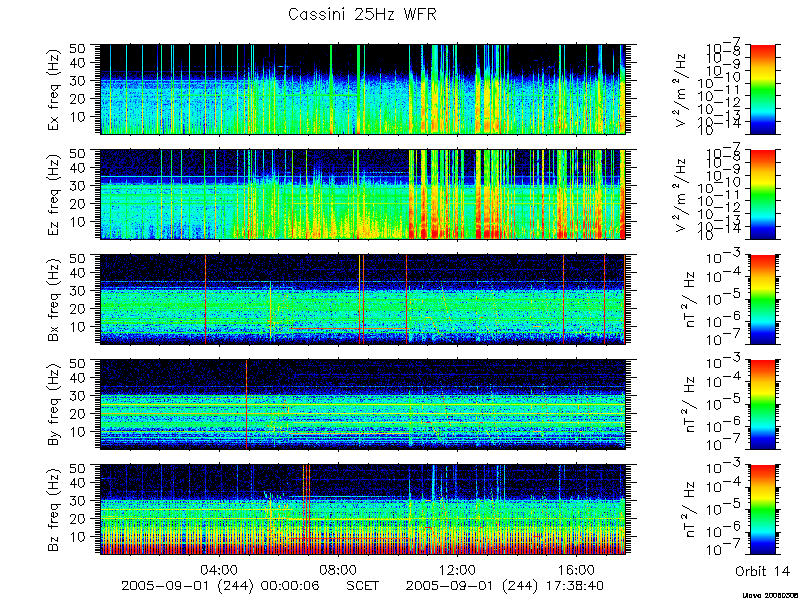This screenshot has width=800, height=600.
Task: Click the 12:00 time axis label
Action: (457, 570)
